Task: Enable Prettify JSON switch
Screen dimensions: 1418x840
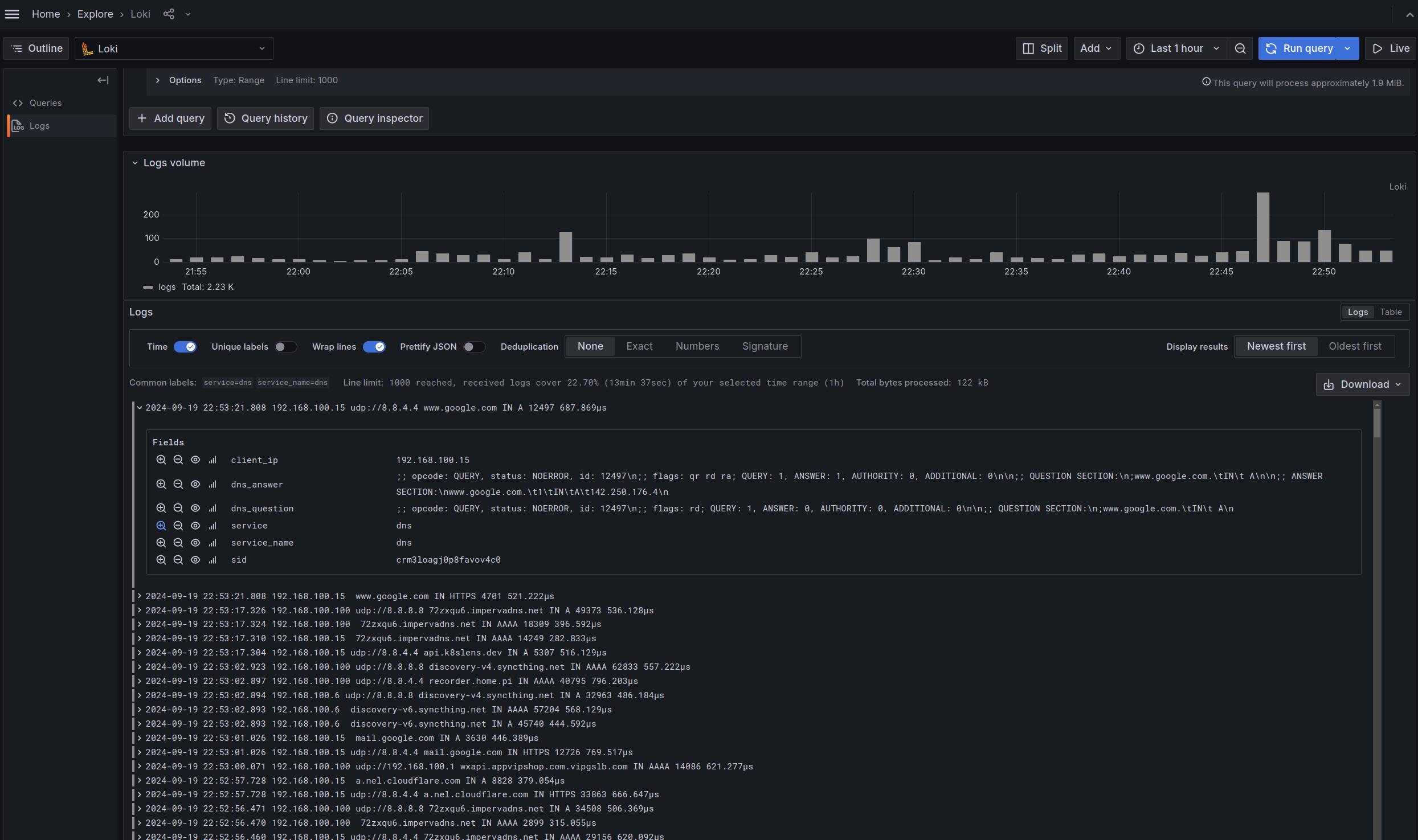Action: tap(474, 347)
